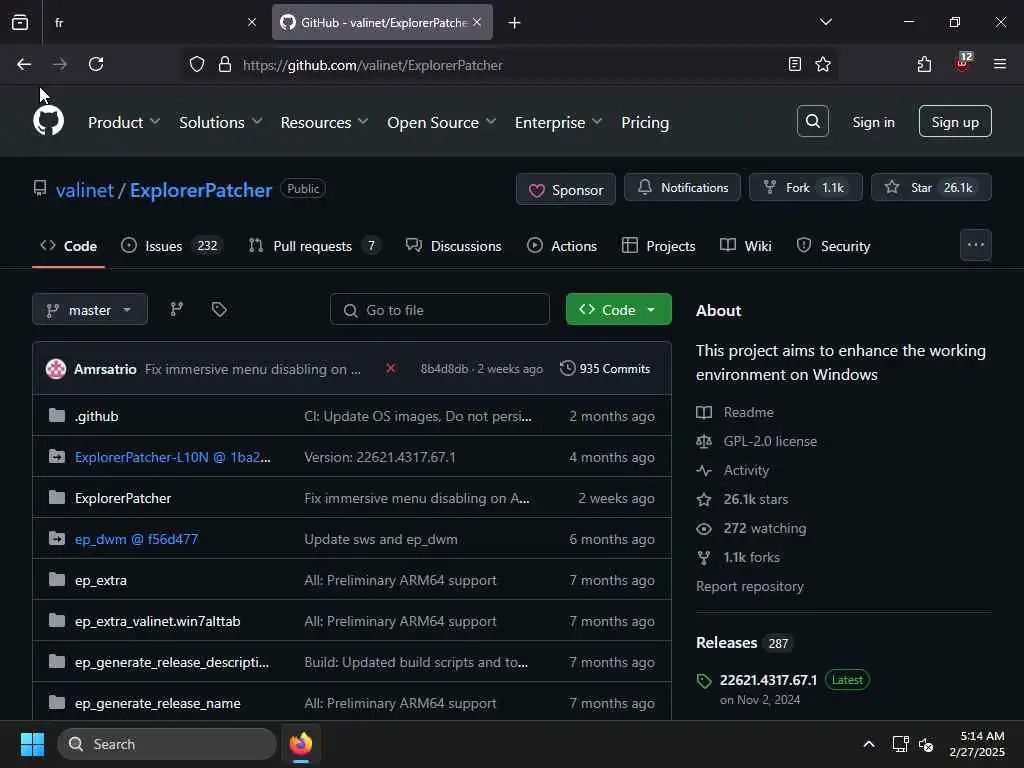Open the Firefox extensions puzzle icon
This screenshot has height=768, width=1024.
924,64
